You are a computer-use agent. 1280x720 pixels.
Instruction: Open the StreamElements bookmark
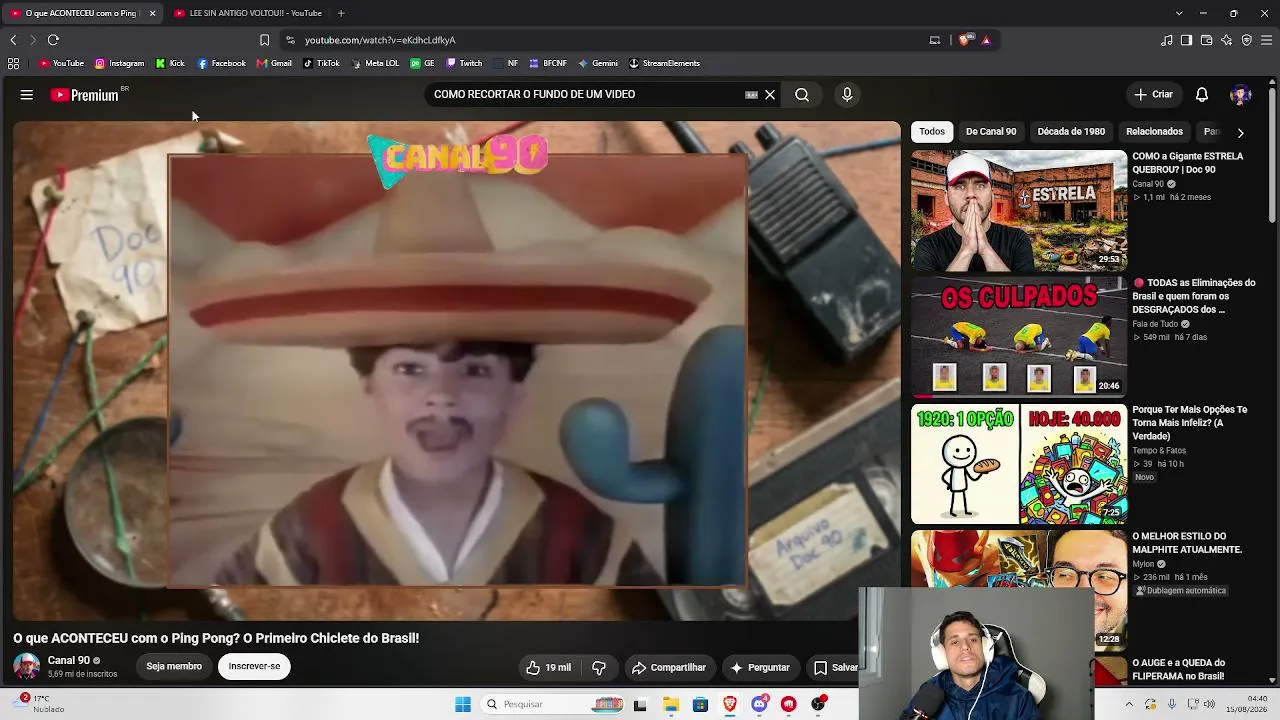pyautogui.click(x=664, y=63)
